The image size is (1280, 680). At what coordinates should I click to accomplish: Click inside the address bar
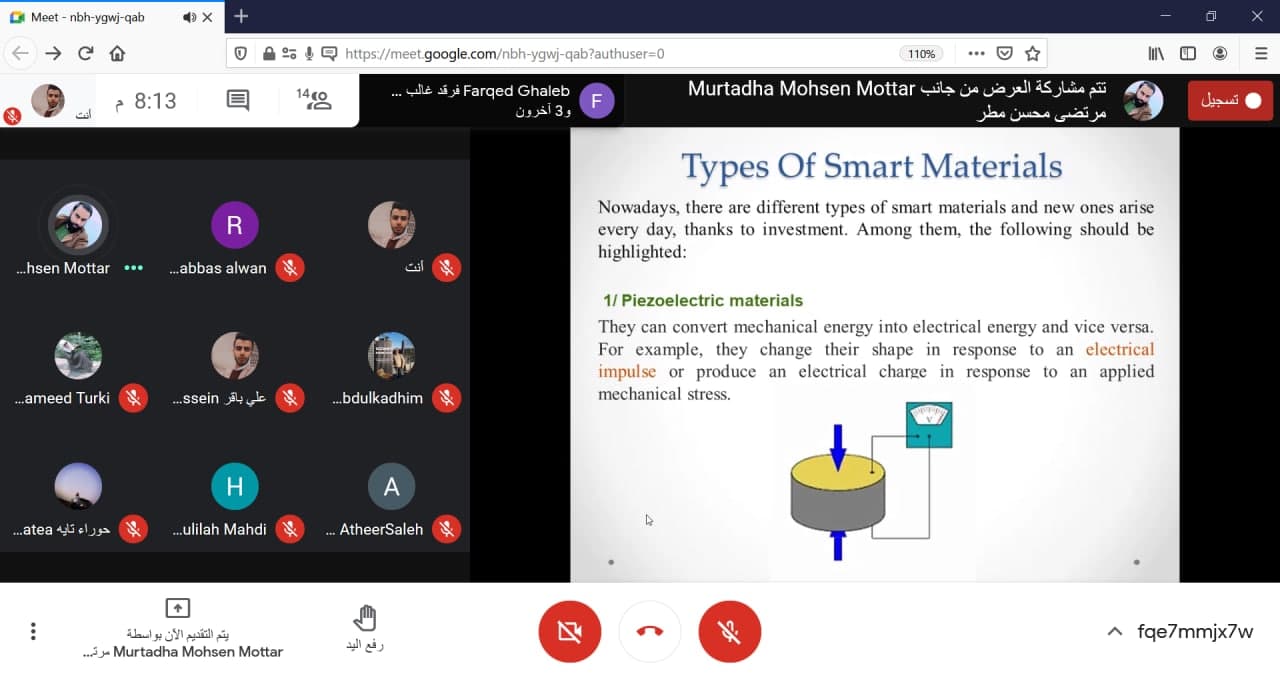(600, 53)
